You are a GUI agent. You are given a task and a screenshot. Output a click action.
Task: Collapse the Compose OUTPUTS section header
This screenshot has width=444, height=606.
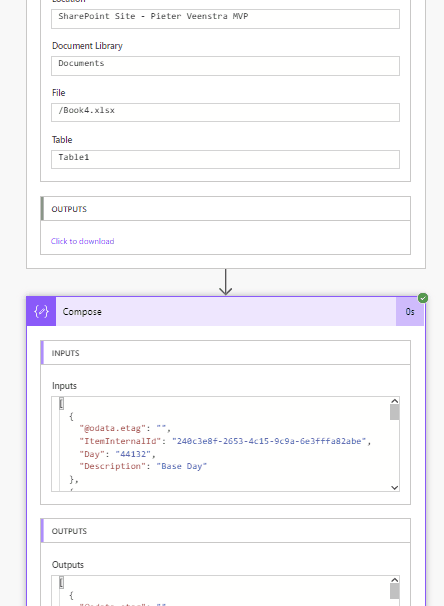tap(225, 531)
